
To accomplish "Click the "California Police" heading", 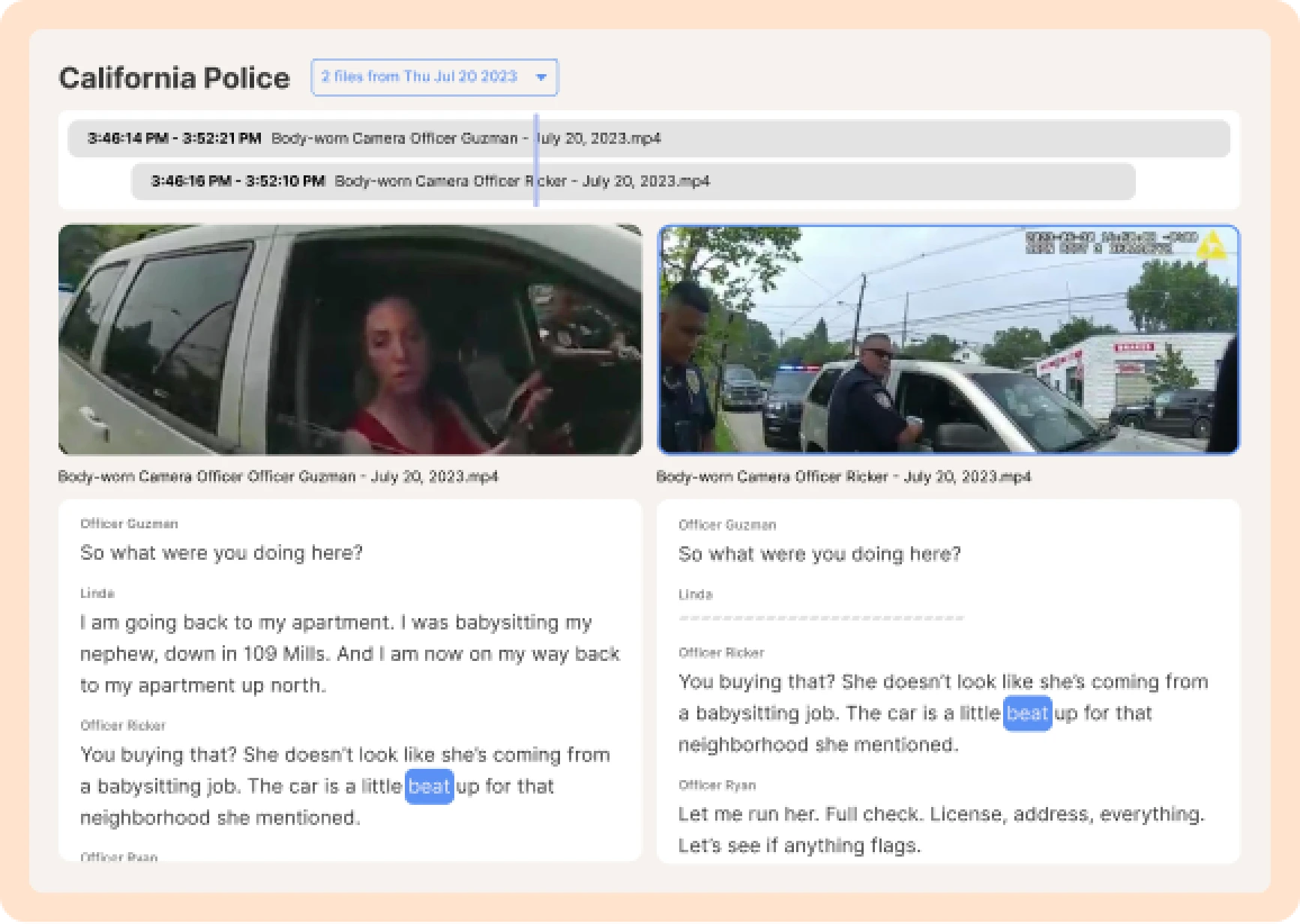I will (x=174, y=78).
